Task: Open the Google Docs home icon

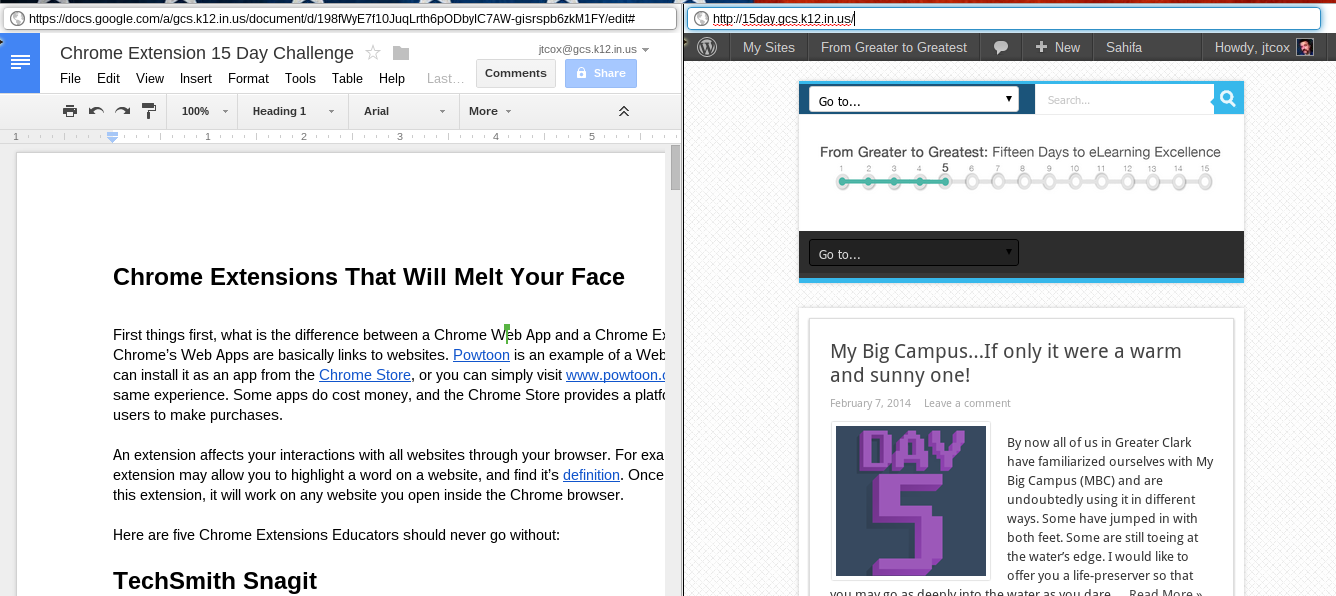Action: point(20,62)
